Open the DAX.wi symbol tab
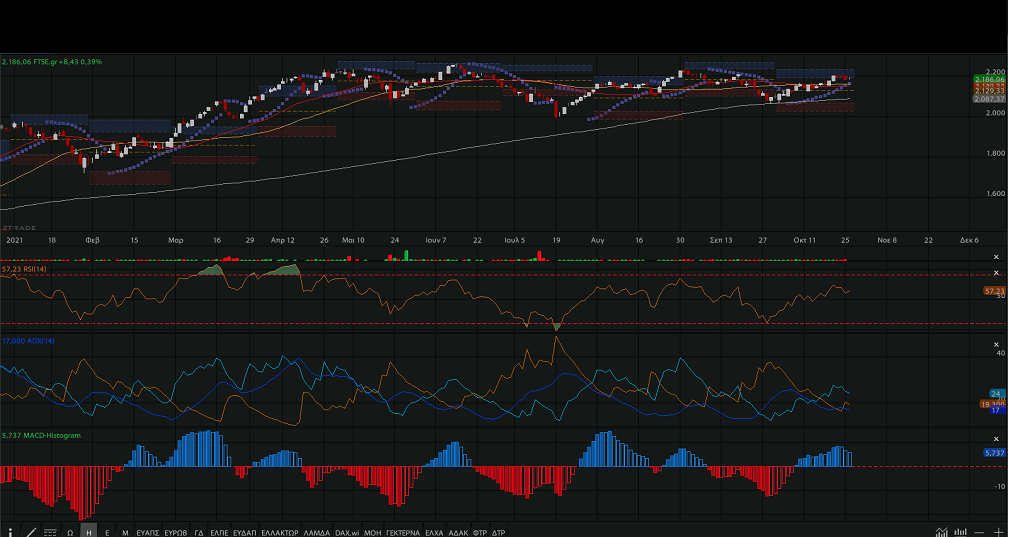 pyautogui.click(x=347, y=532)
